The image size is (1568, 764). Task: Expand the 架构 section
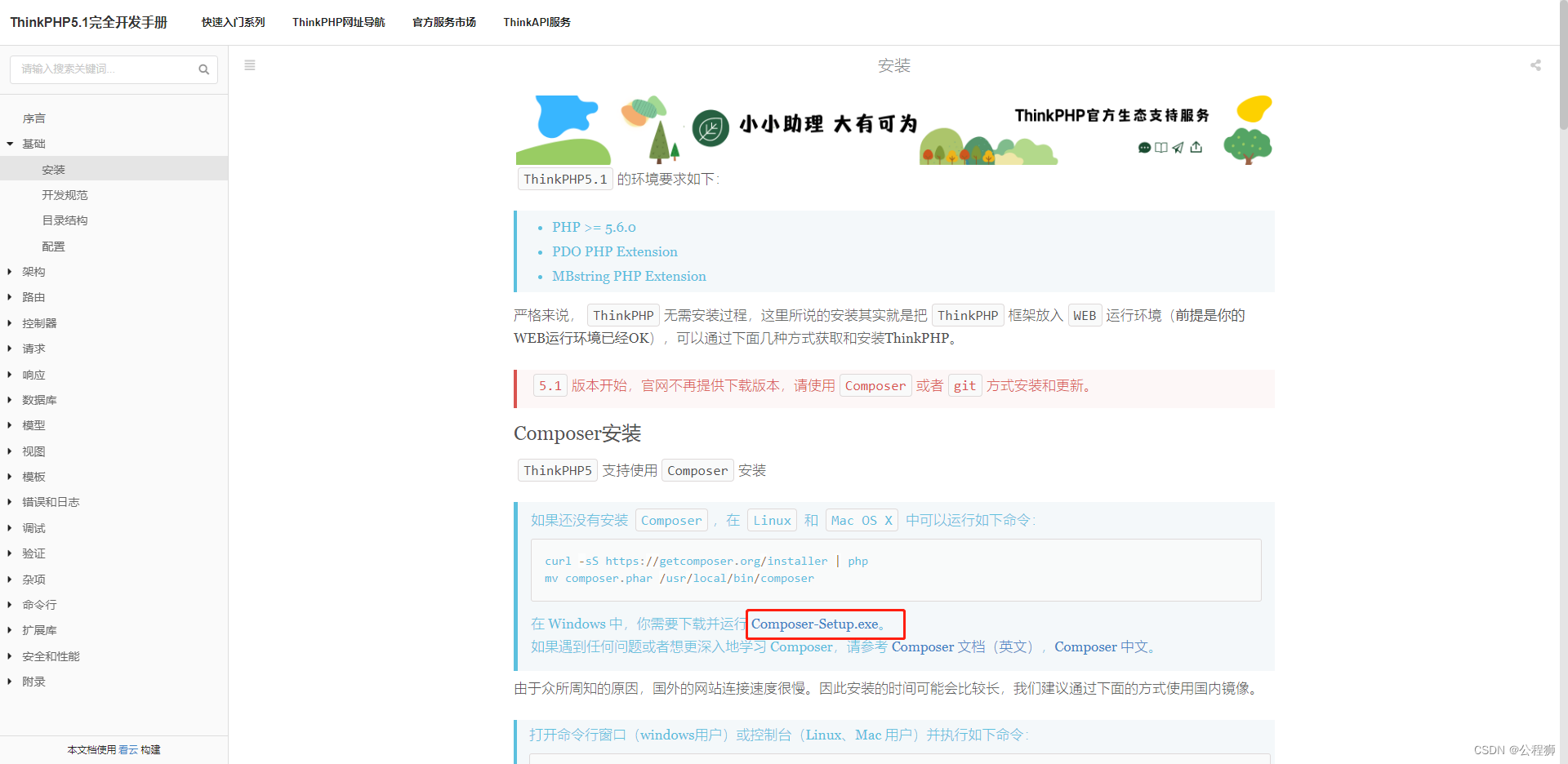10,272
